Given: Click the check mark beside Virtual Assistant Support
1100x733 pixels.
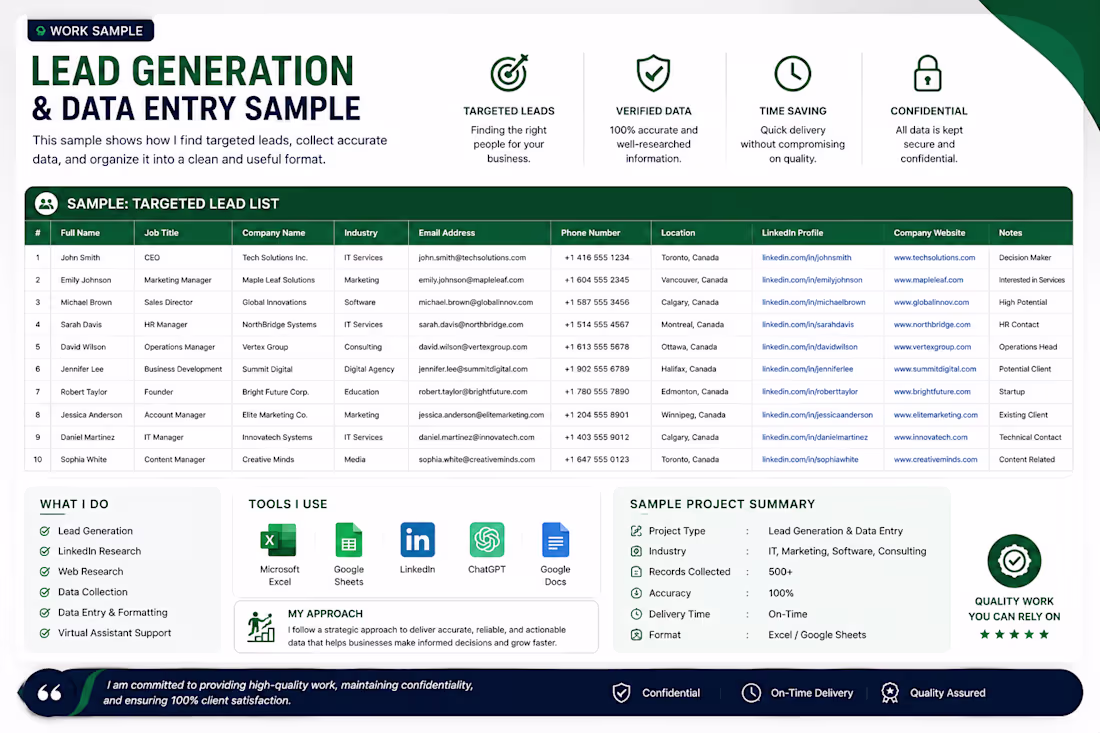Looking at the screenshot, I should [45, 633].
